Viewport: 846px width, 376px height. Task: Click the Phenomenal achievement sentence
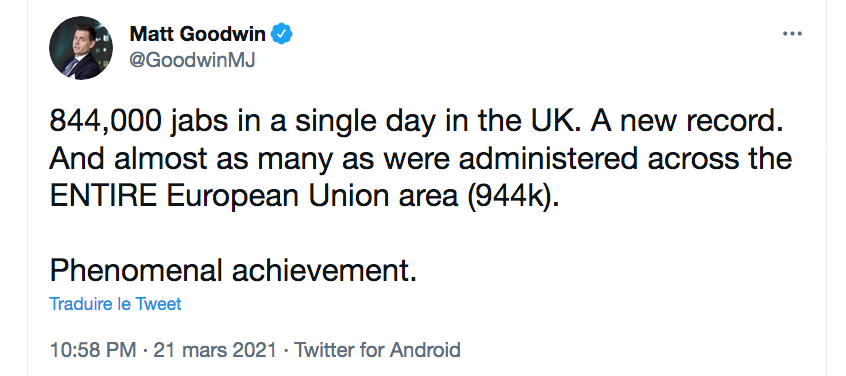233,271
